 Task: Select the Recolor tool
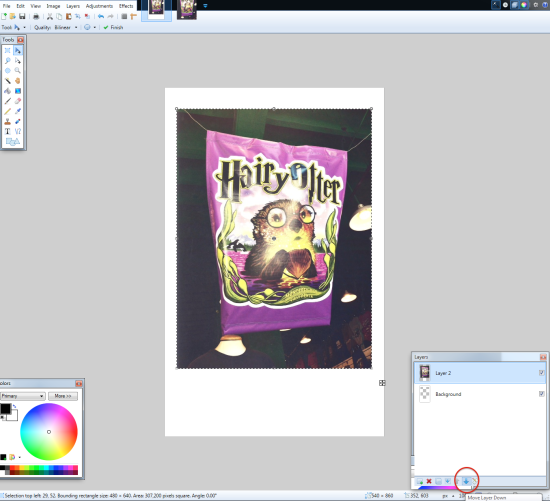pyautogui.click(x=18, y=121)
